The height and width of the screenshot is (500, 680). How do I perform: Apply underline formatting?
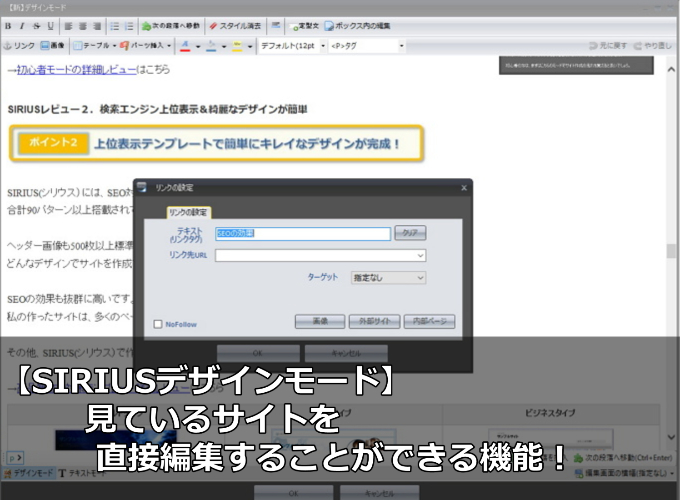pyautogui.click(x=50, y=26)
